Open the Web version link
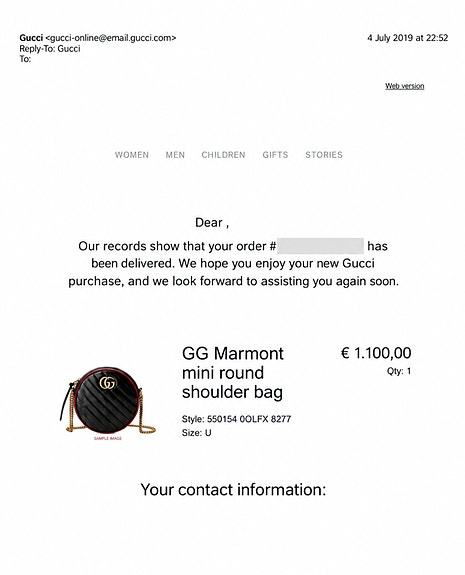The image size is (465, 575). tap(404, 86)
